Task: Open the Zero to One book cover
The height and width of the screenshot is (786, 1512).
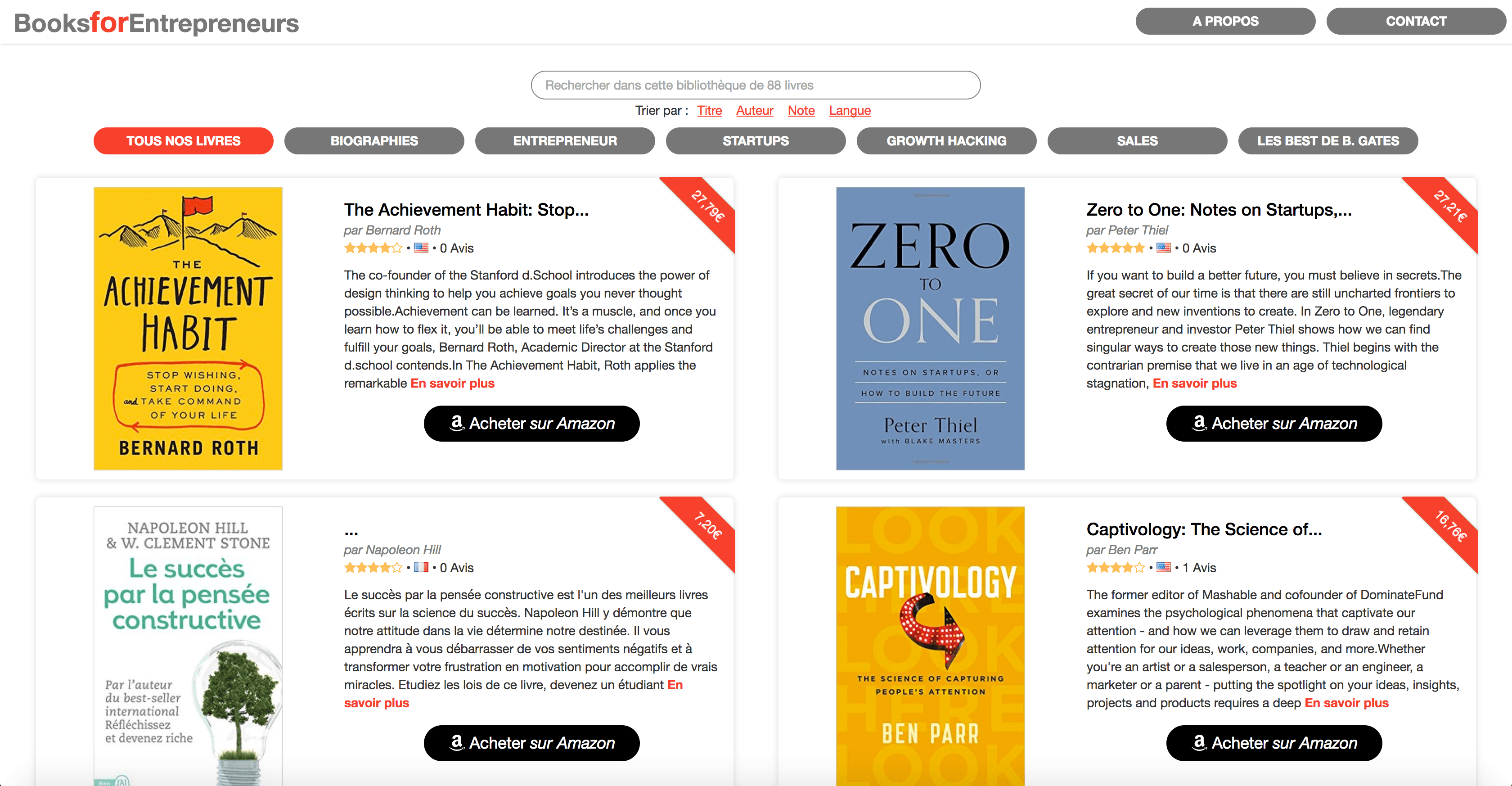Action: pos(930,328)
